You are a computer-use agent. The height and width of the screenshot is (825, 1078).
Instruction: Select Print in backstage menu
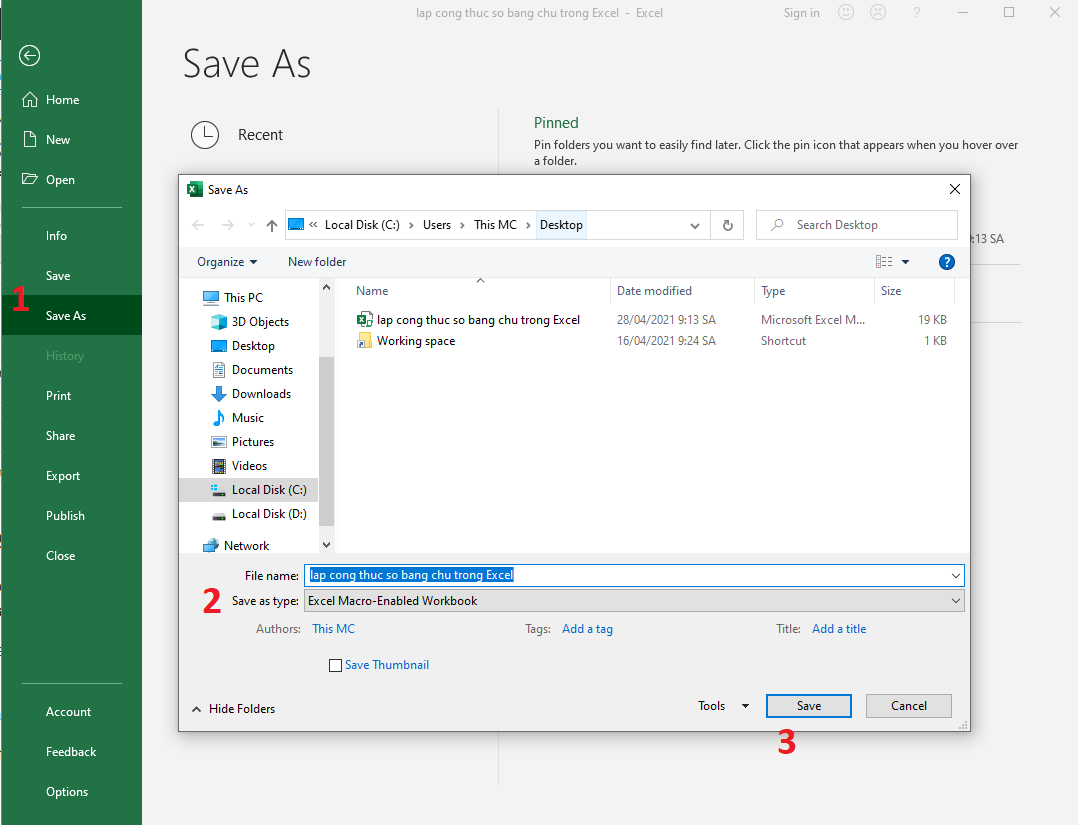59,396
